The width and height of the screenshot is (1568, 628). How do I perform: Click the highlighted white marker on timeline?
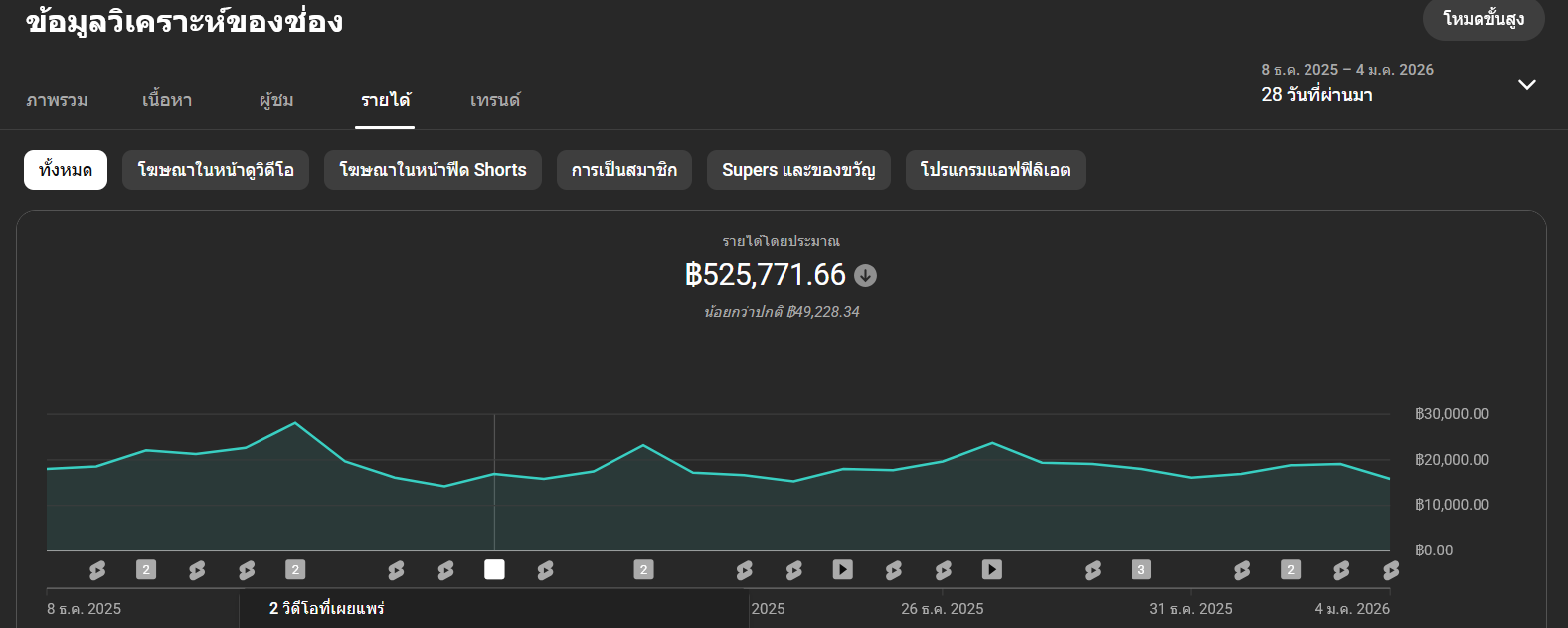point(494,569)
